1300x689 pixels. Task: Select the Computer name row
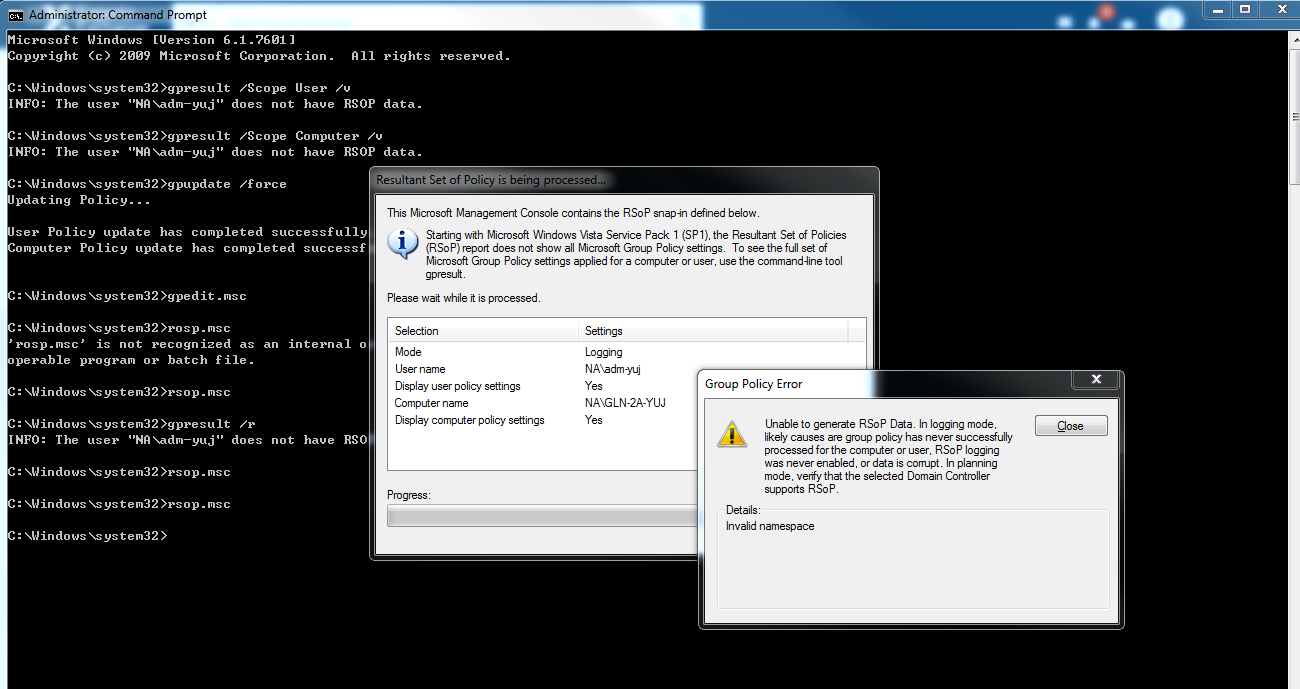coord(431,403)
